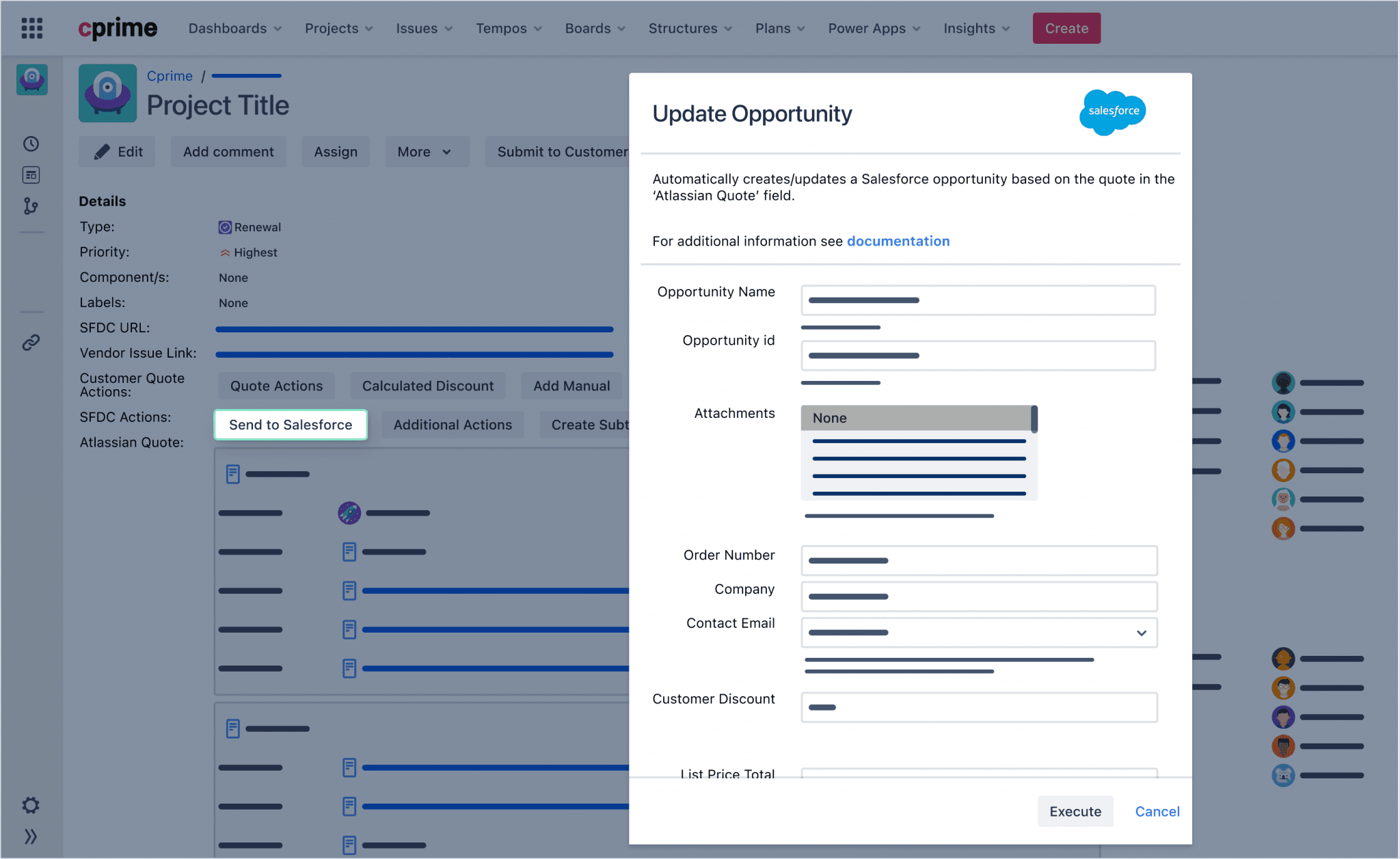Click the link icon in sidebar

pyautogui.click(x=31, y=342)
